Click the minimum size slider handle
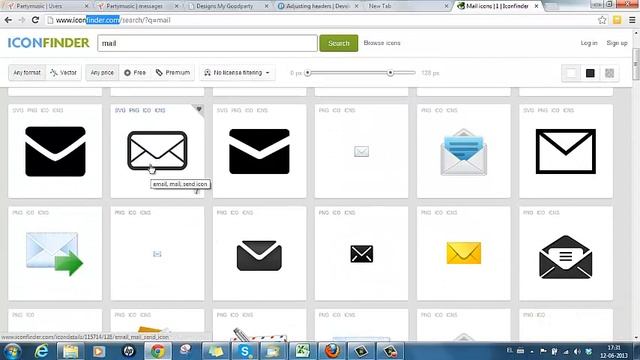 tap(308, 73)
